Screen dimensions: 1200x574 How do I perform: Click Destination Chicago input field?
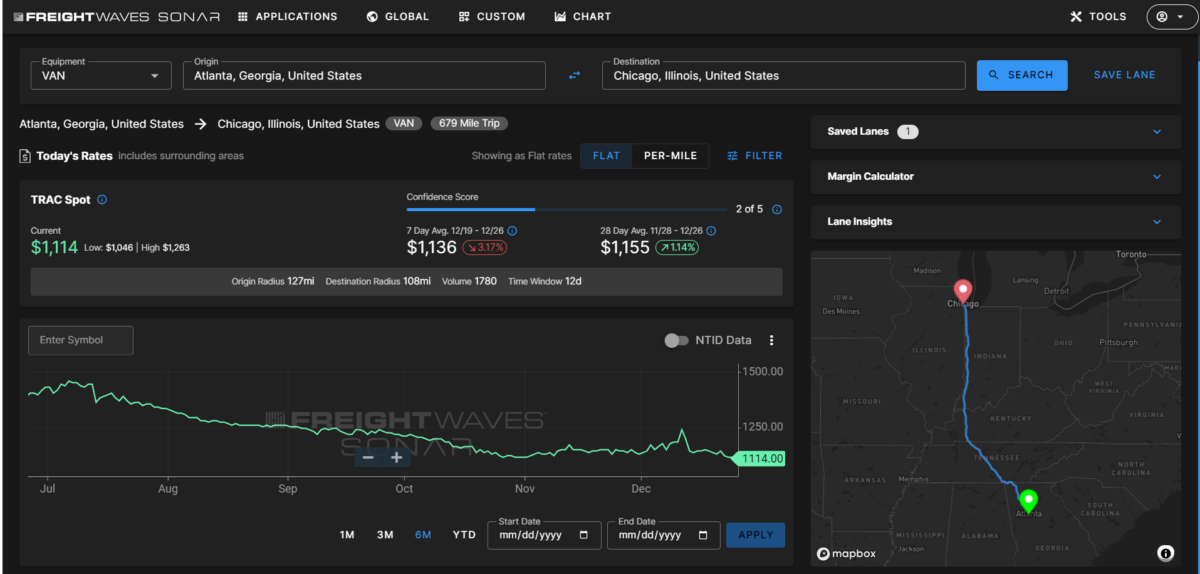point(783,75)
